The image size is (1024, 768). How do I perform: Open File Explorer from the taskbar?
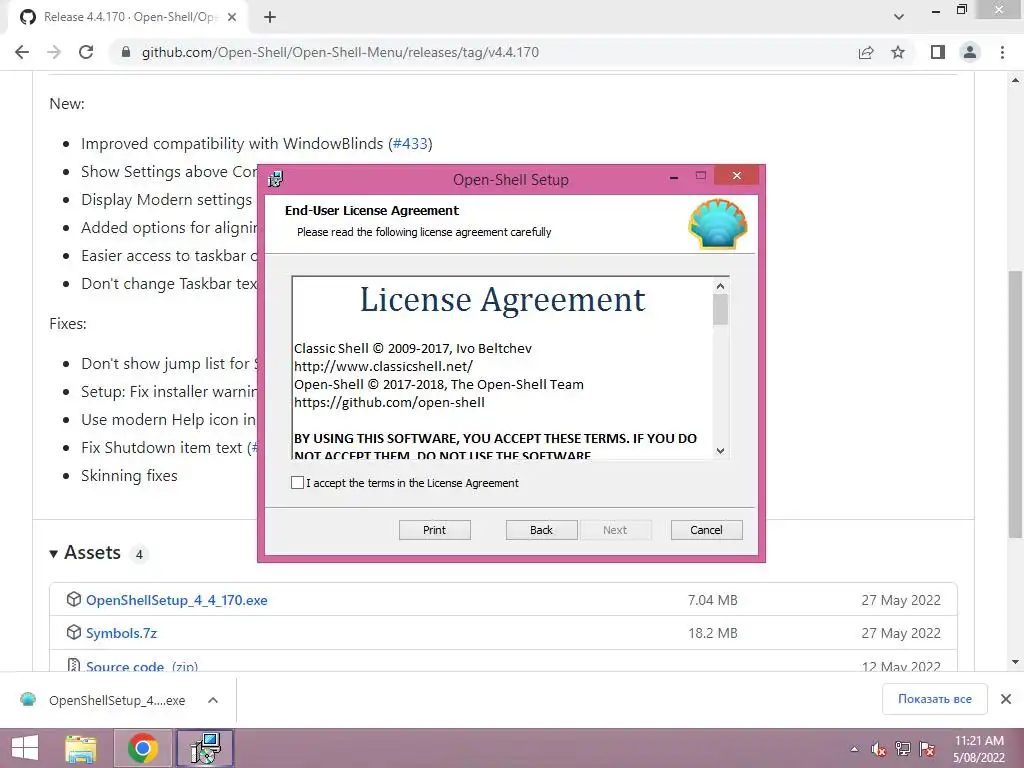coord(81,748)
